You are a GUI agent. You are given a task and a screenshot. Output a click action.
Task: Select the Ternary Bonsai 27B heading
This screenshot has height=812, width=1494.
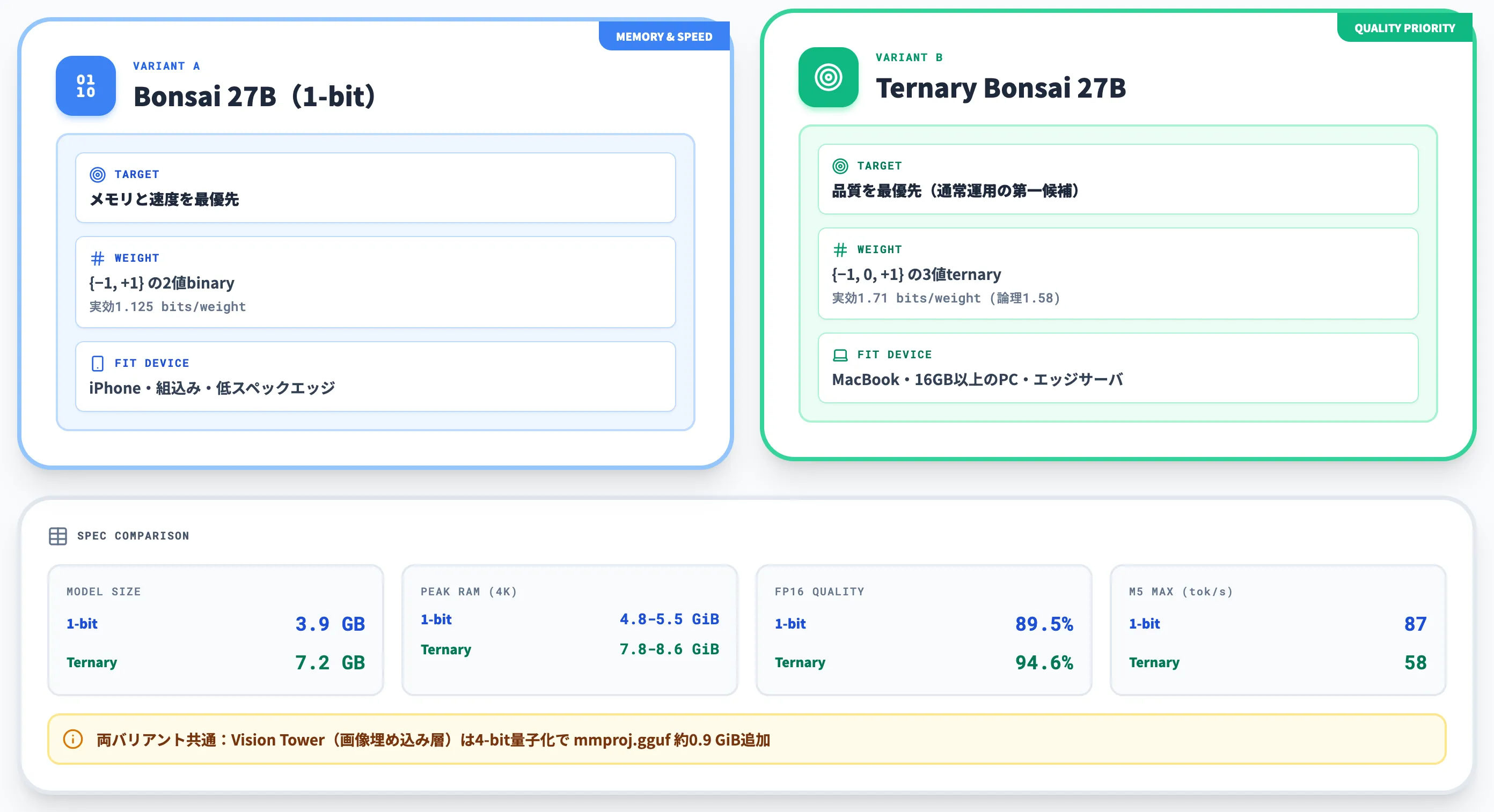(x=1000, y=88)
